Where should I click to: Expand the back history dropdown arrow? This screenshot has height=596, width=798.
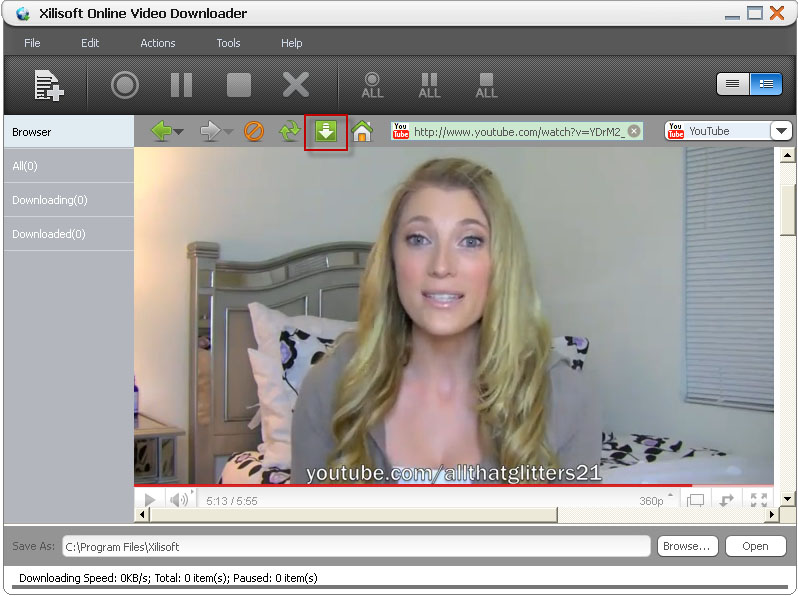179,132
